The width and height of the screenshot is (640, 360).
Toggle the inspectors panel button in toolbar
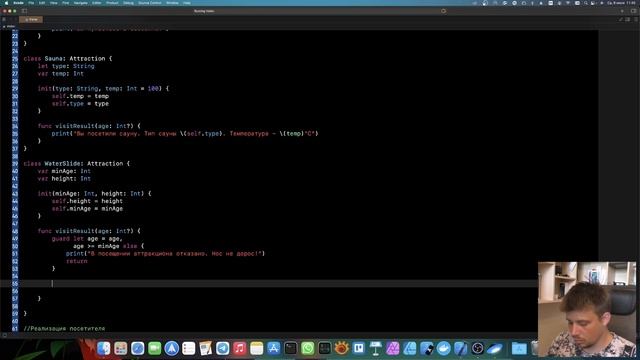pyautogui.click(x=633, y=11)
